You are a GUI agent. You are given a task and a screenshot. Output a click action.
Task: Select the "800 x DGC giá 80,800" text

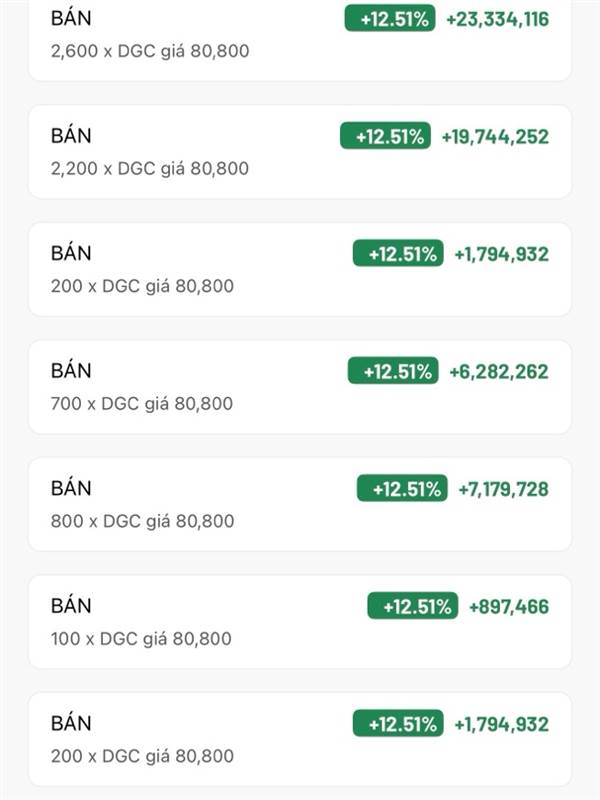pos(142,521)
